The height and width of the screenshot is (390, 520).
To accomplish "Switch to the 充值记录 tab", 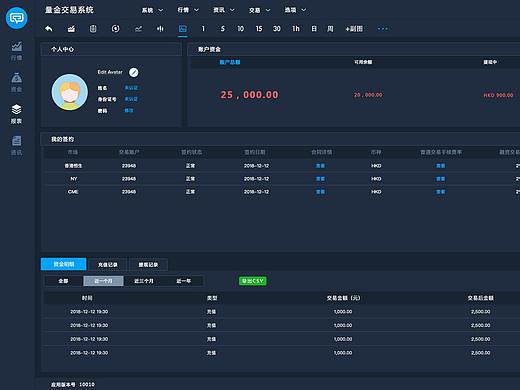I will coord(108,265).
